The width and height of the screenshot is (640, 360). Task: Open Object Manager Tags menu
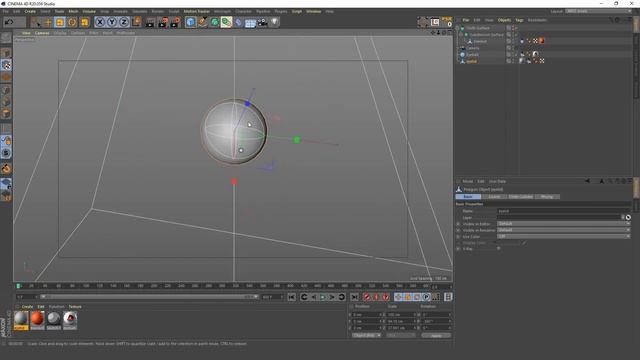pyautogui.click(x=519, y=20)
